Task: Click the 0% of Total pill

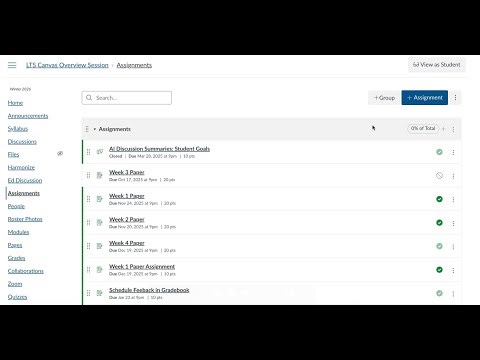Action: [x=423, y=128]
